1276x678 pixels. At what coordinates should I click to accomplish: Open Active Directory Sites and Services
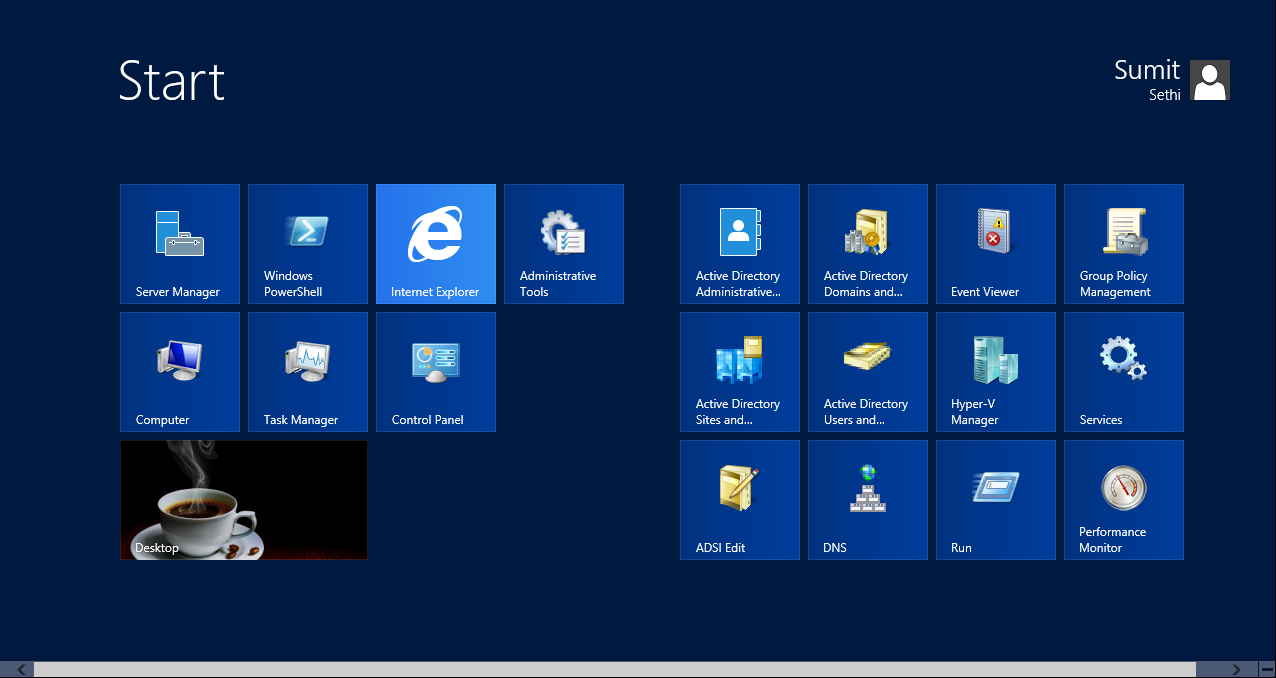[739, 371]
